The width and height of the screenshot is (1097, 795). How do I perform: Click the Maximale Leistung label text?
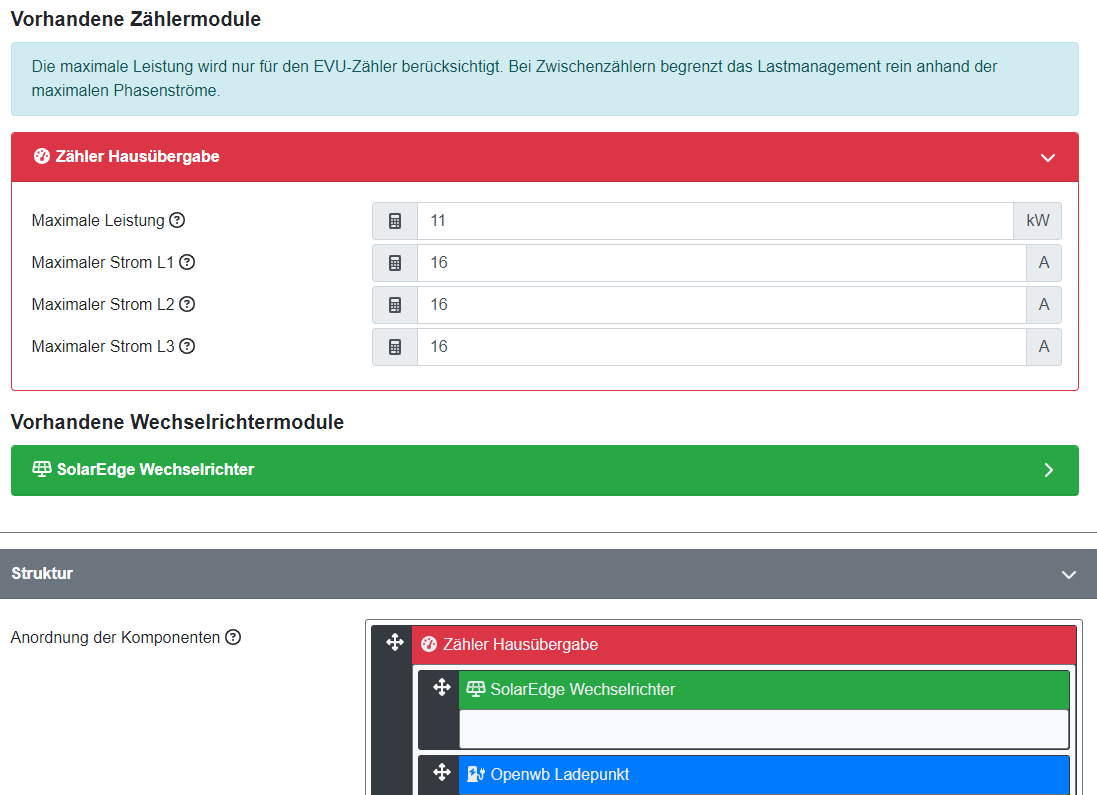tap(98, 220)
